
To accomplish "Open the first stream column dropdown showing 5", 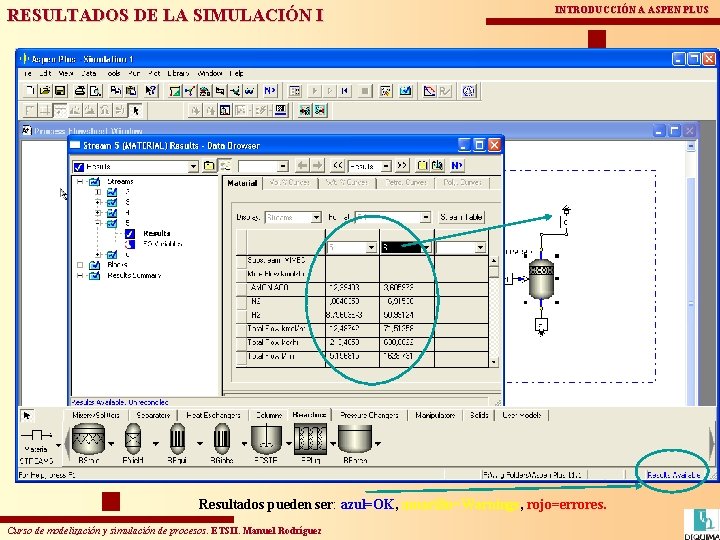I will click(371, 248).
